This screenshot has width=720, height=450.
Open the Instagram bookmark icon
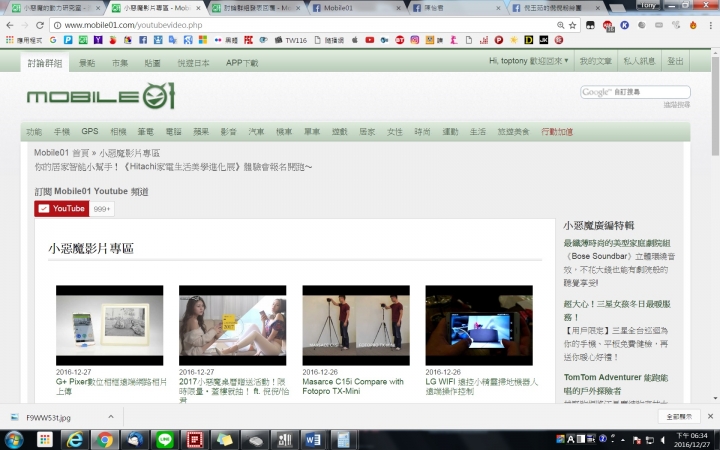point(415,40)
